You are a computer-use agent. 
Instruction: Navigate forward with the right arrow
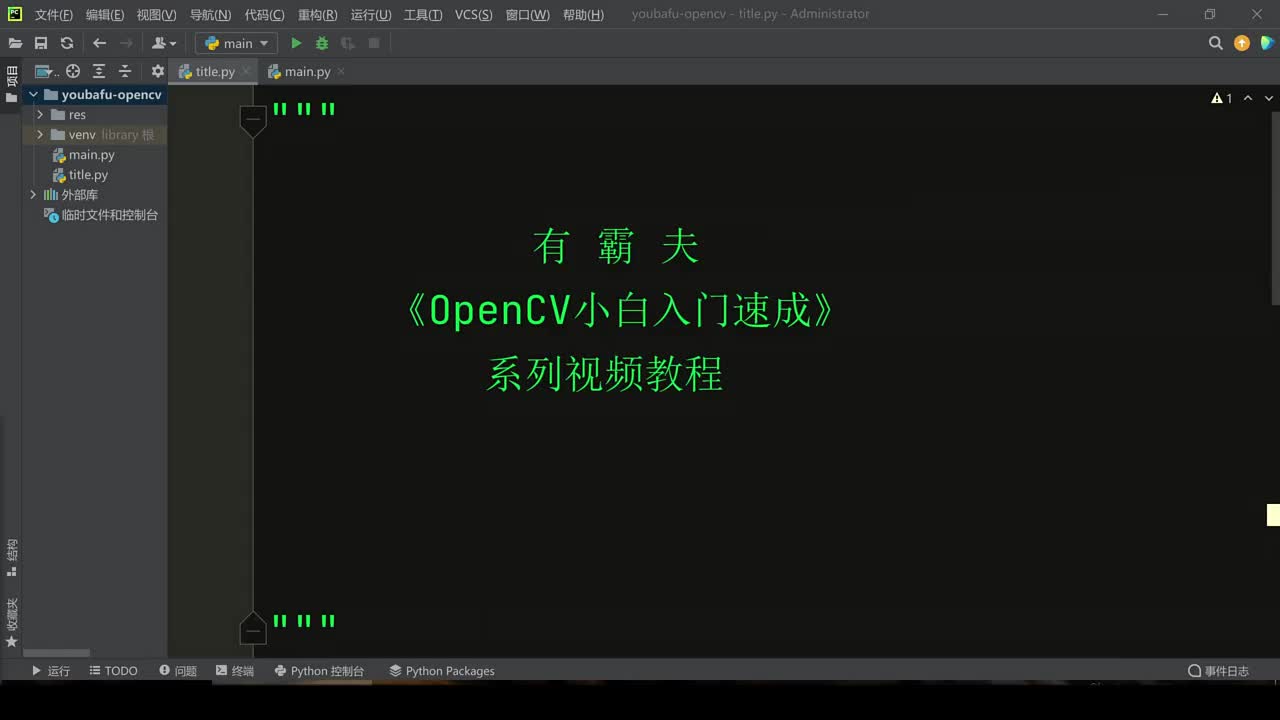126,43
